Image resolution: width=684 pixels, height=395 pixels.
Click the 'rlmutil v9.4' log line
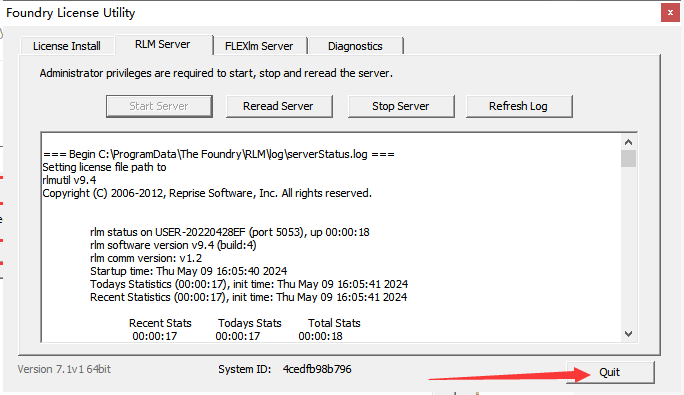click(x=69, y=180)
